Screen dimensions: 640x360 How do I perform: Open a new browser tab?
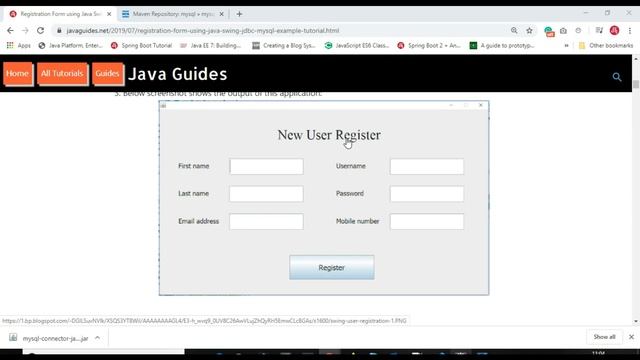click(x=239, y=14)
